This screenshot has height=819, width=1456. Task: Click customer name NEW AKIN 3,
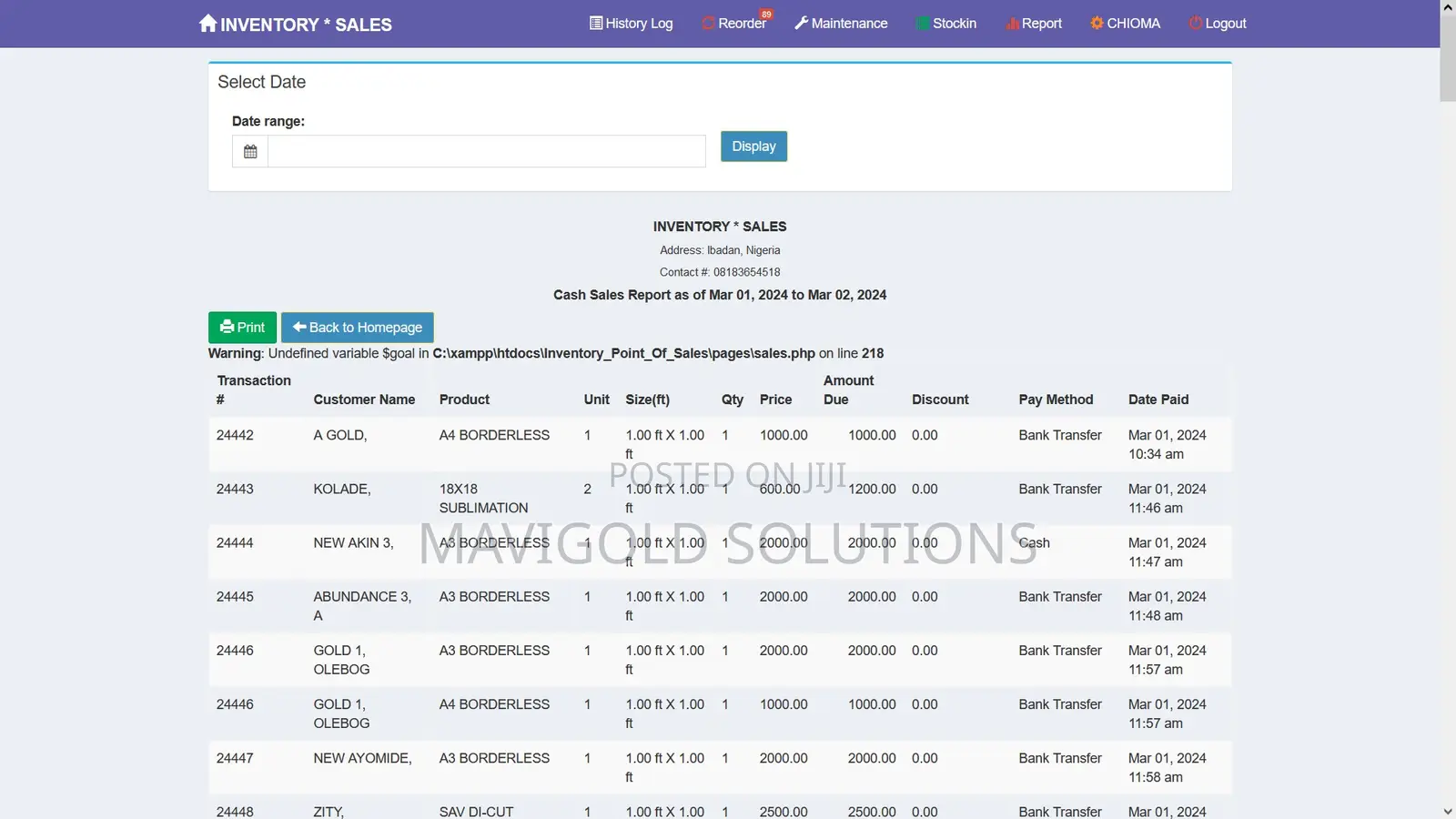point(353,542)
